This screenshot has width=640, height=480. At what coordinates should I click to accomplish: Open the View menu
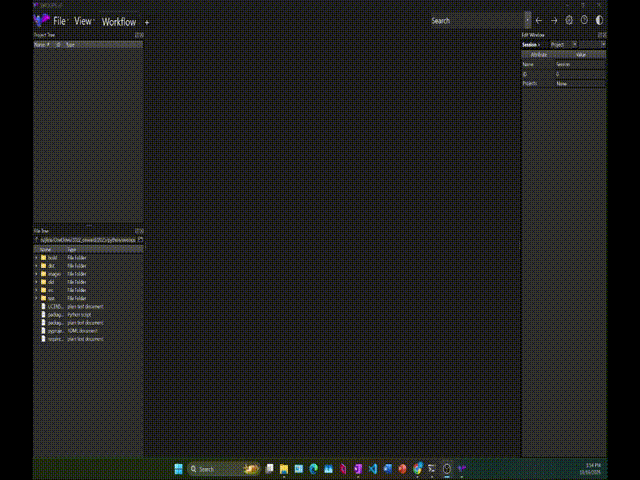(83, 21)
